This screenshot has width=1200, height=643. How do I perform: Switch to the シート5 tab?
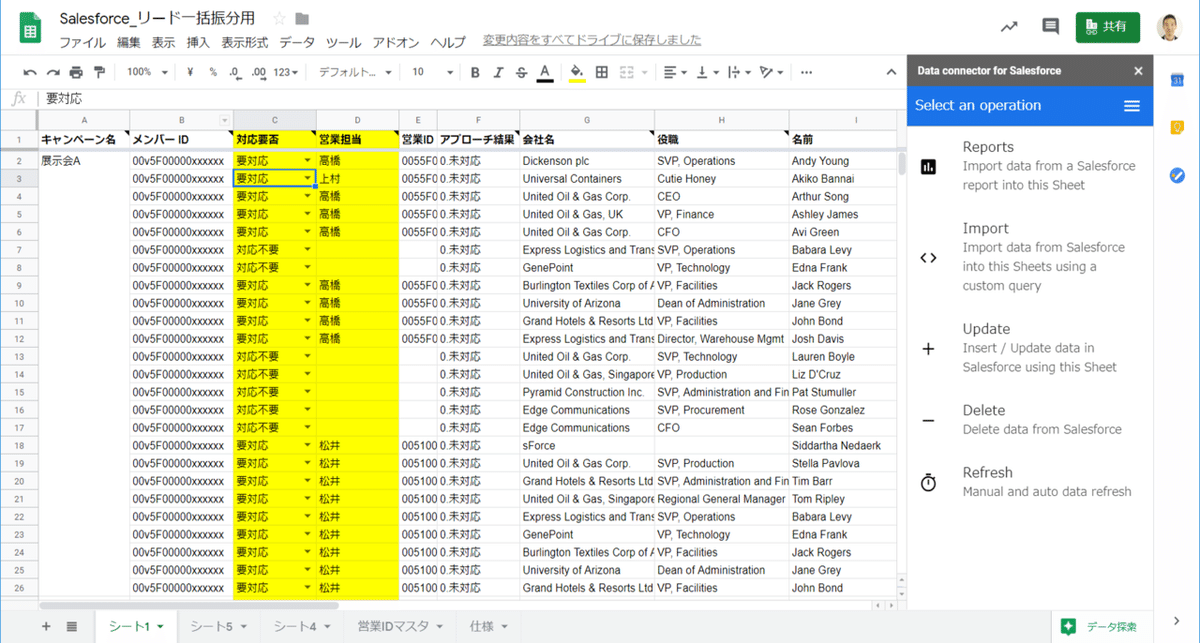220,627
